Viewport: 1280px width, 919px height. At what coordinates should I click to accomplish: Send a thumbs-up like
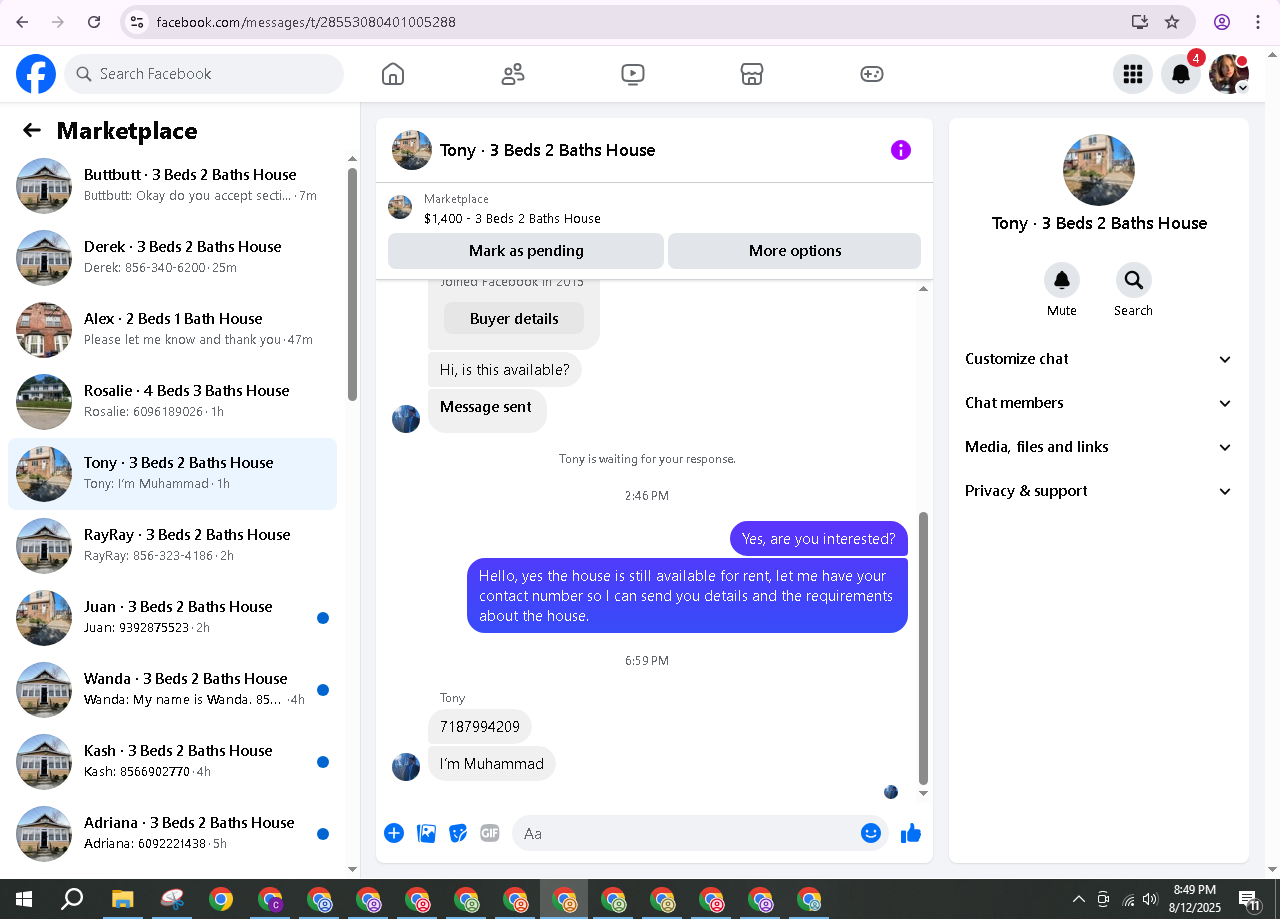click(x=910, y=833)
